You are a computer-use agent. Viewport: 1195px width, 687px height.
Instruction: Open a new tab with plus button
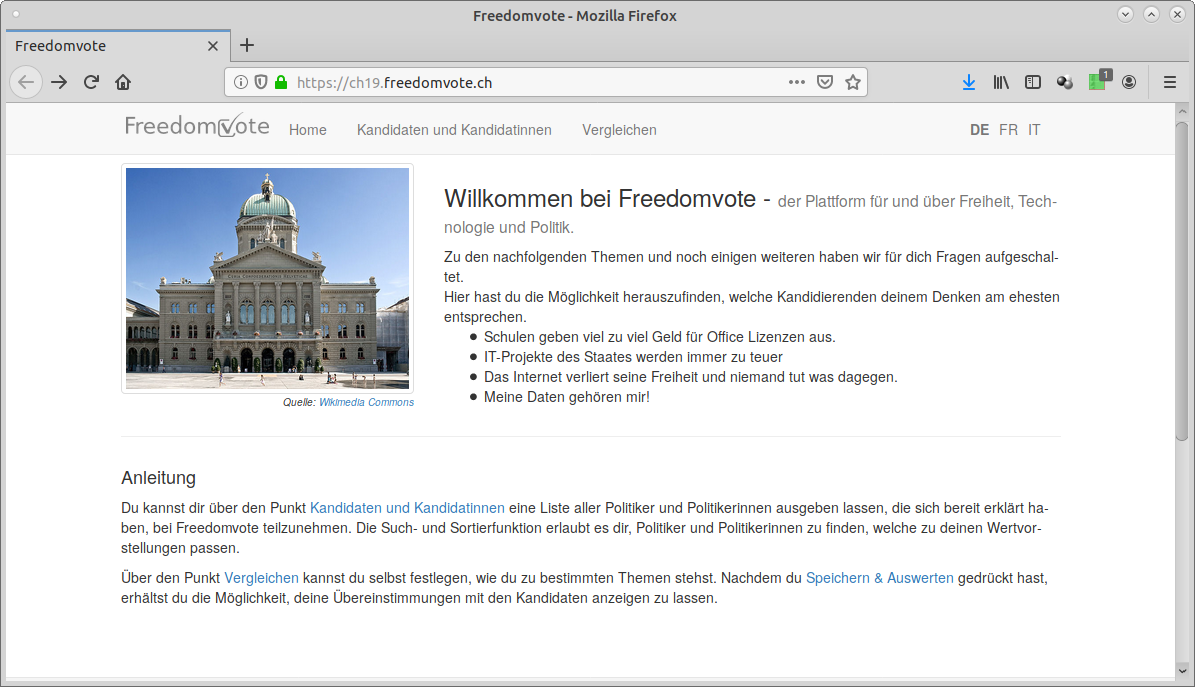(x=247, y=46)
